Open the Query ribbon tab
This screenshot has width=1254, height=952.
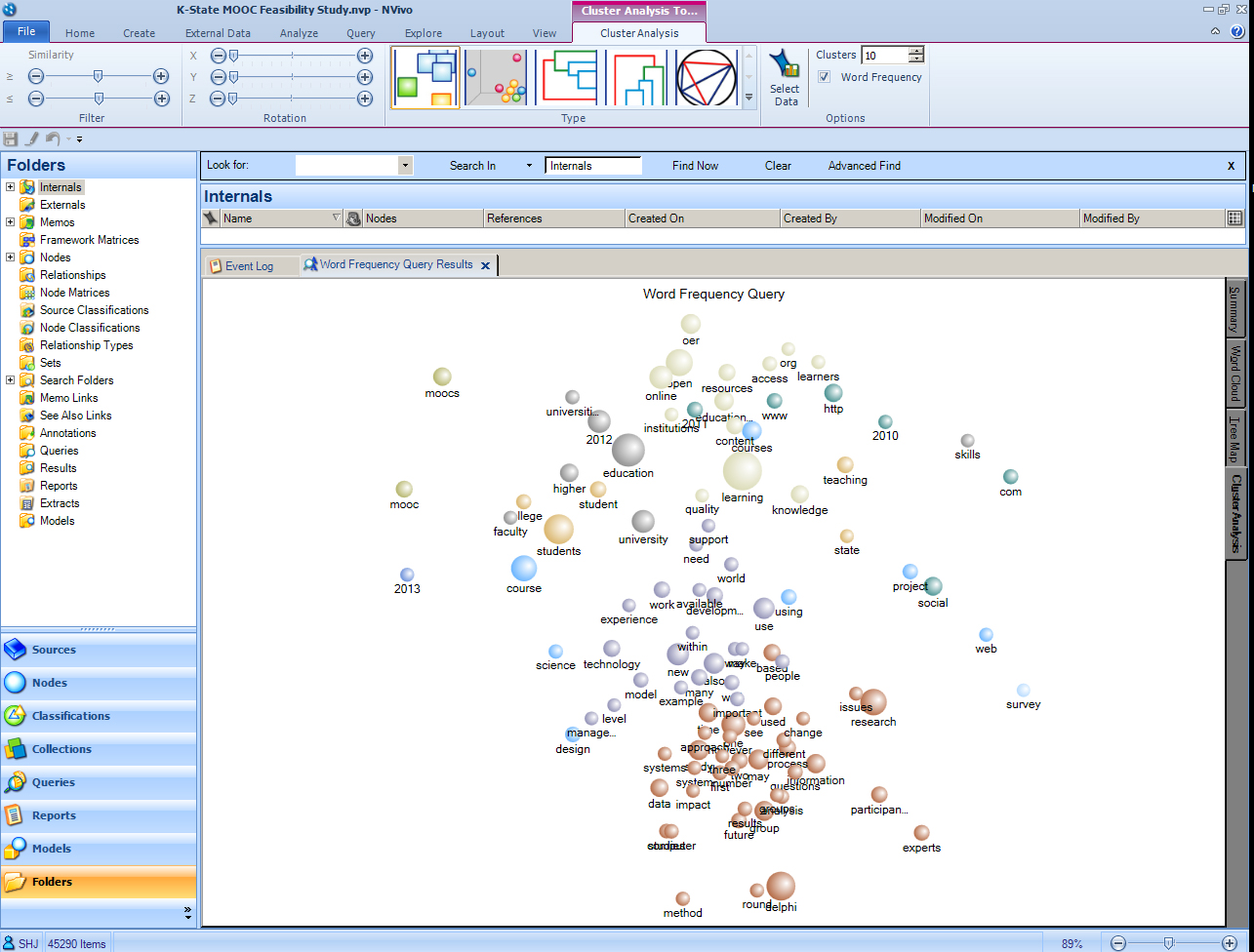point(361,33)
